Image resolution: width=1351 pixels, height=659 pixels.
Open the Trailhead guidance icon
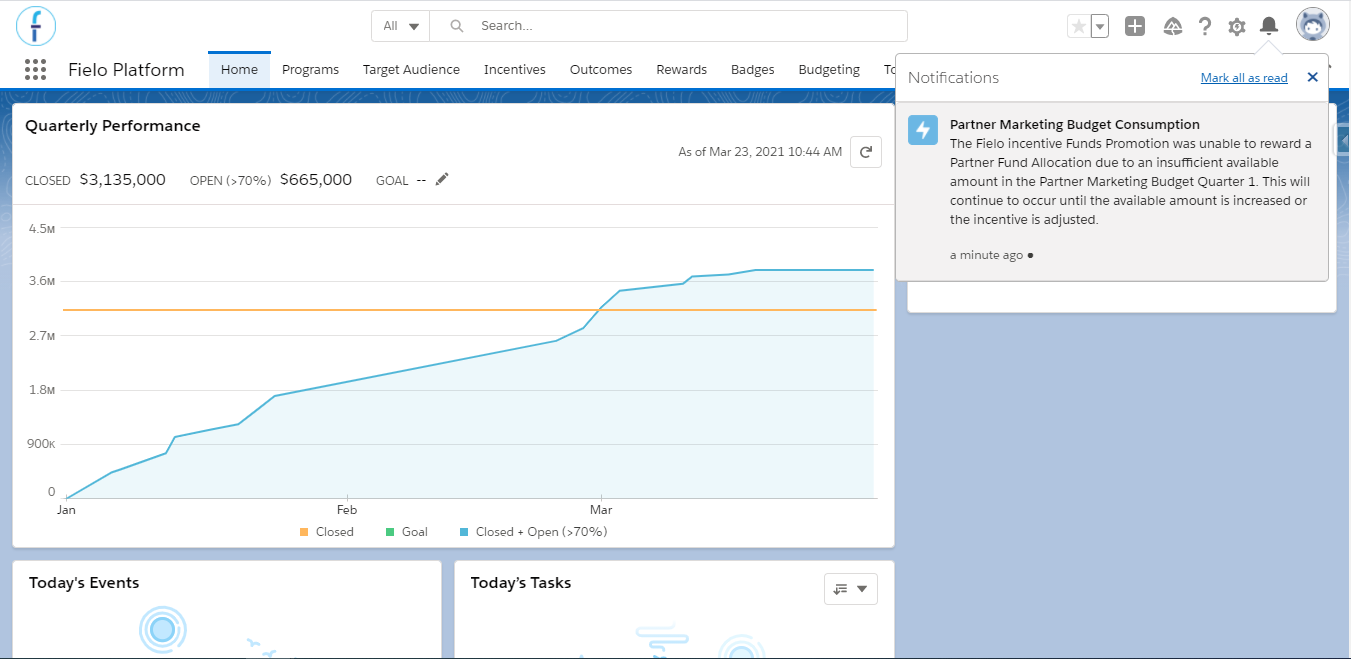[1174, 27]
